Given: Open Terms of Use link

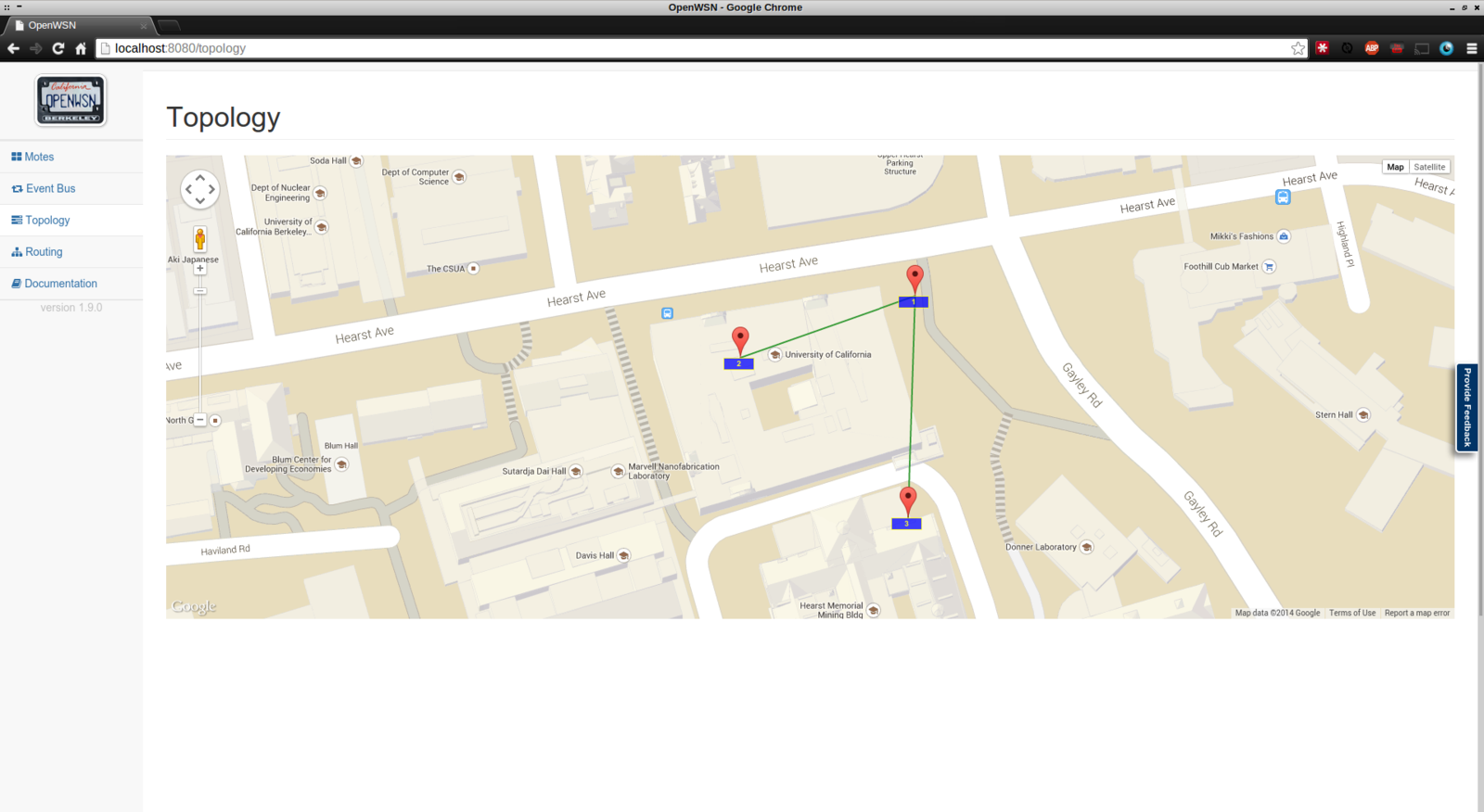Looking at the screenshot, I should pos(1352,613).
